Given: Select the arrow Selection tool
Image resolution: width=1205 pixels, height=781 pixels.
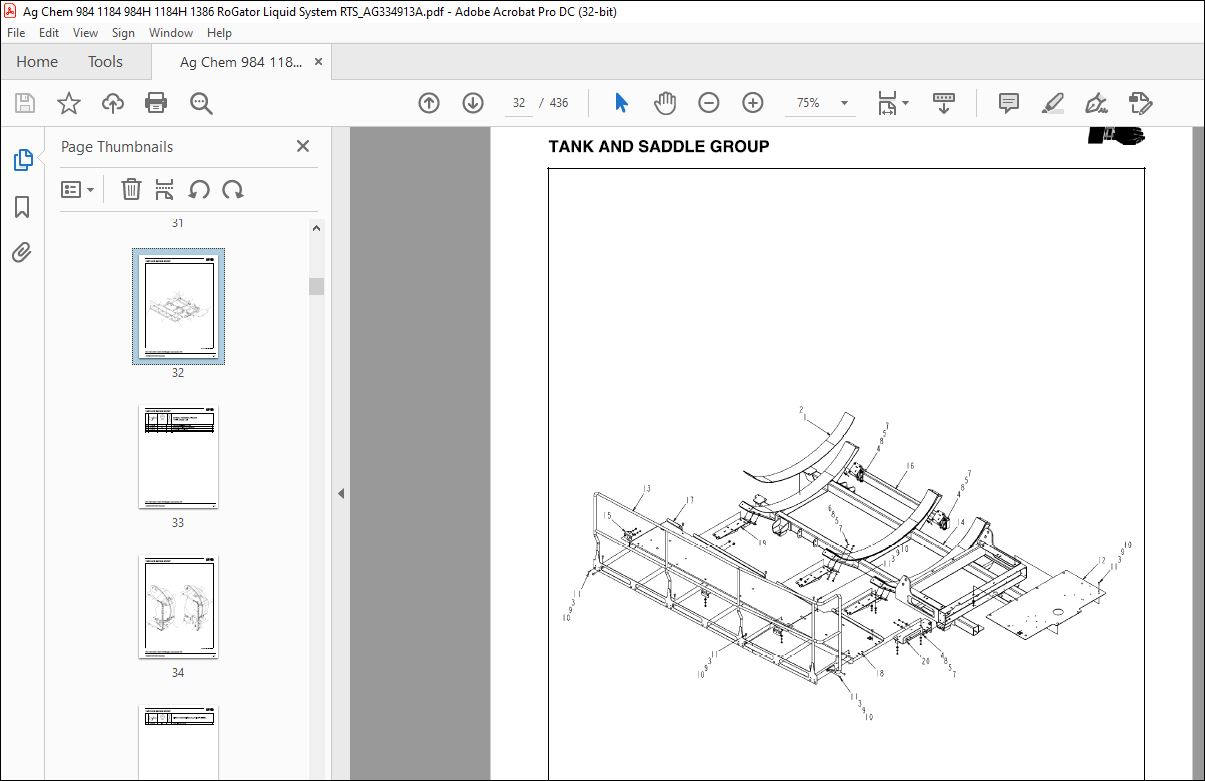Looking at the screenshot, I should click(621, 103).
